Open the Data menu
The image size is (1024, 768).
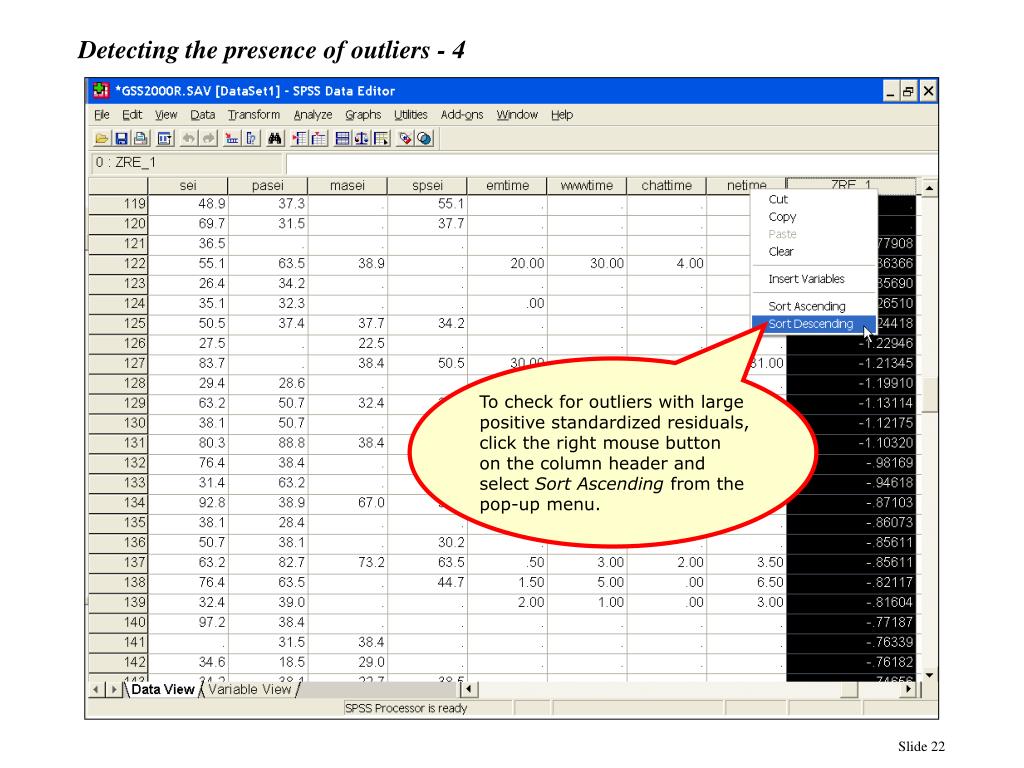202,115
